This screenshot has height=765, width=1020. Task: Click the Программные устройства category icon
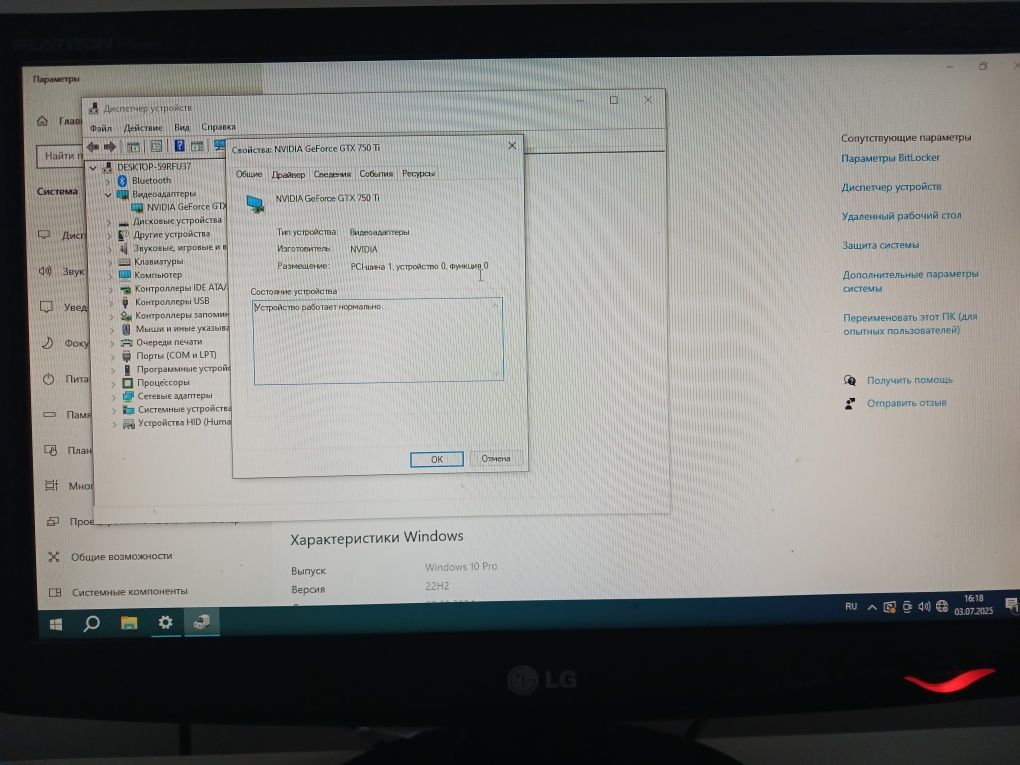coord(128,369)
